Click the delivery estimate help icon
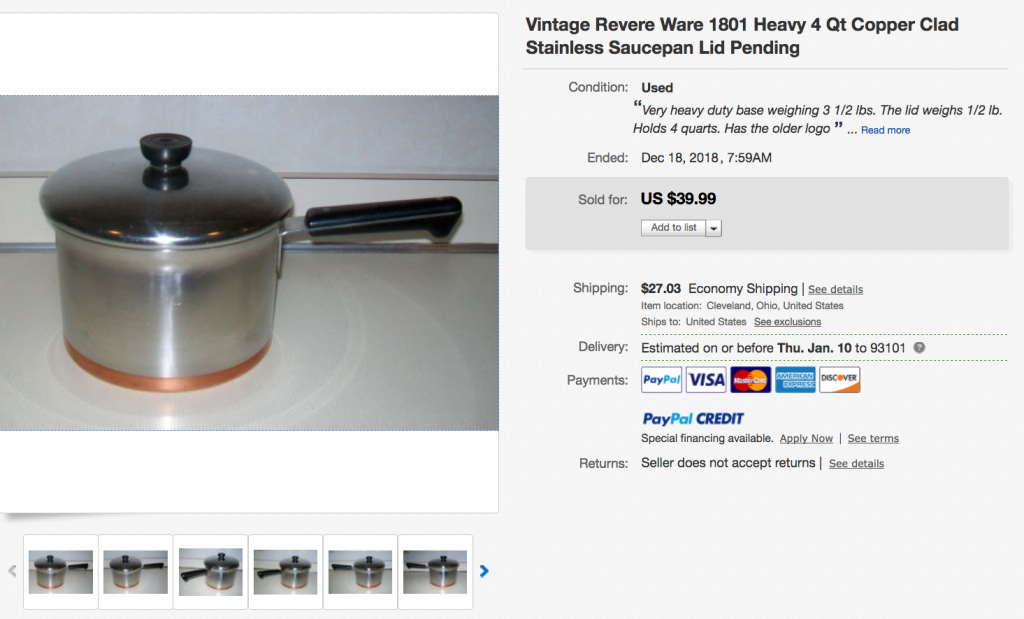The height and width of the screenshot is (619, 1024). pyautogui.click(x=920, y=347)
